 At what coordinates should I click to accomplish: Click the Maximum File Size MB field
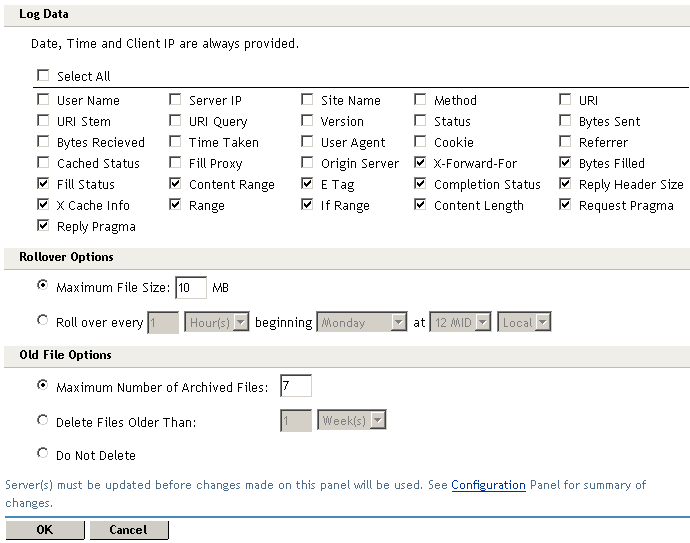pos(191,288)
